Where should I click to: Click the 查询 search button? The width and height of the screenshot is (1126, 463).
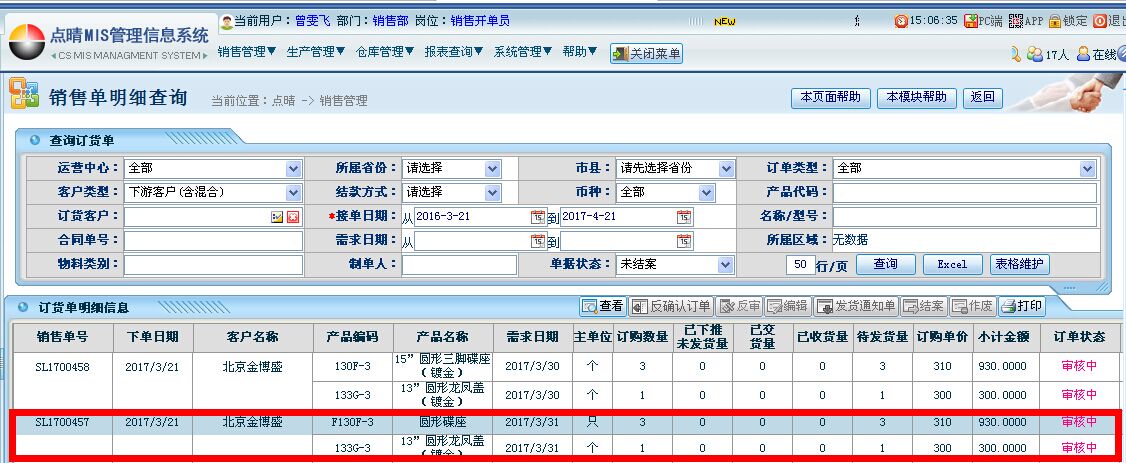coord(884,265)
